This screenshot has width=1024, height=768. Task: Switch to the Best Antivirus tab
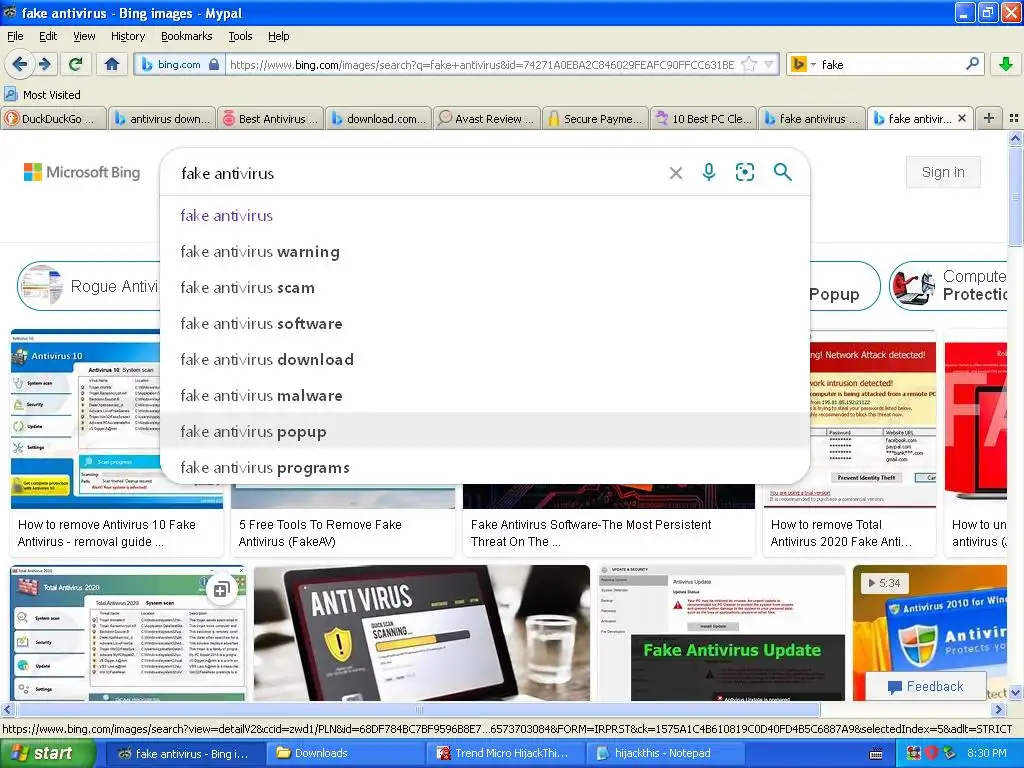point(270,119)
